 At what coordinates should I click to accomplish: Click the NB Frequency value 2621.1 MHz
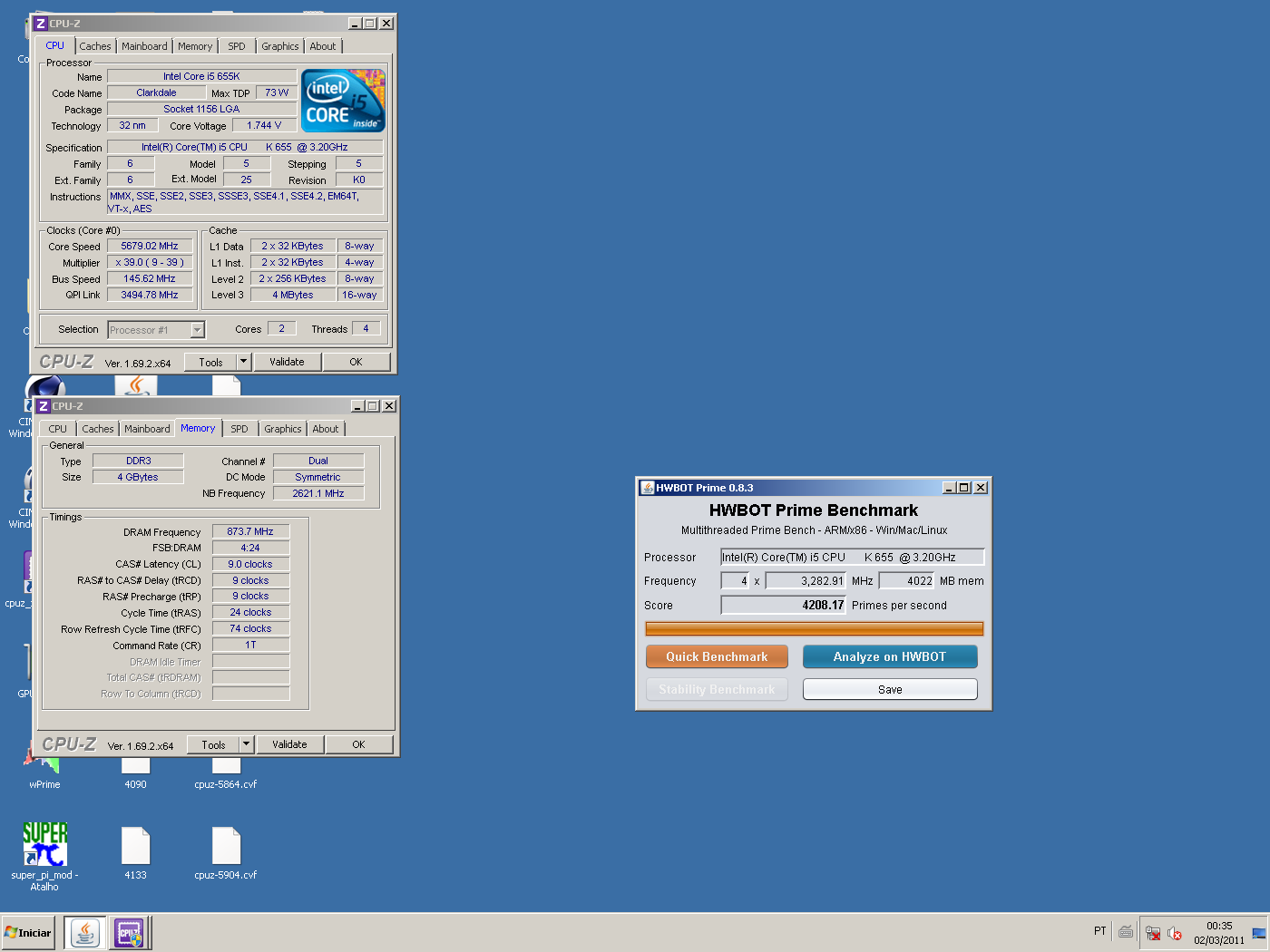pos(318,493)
